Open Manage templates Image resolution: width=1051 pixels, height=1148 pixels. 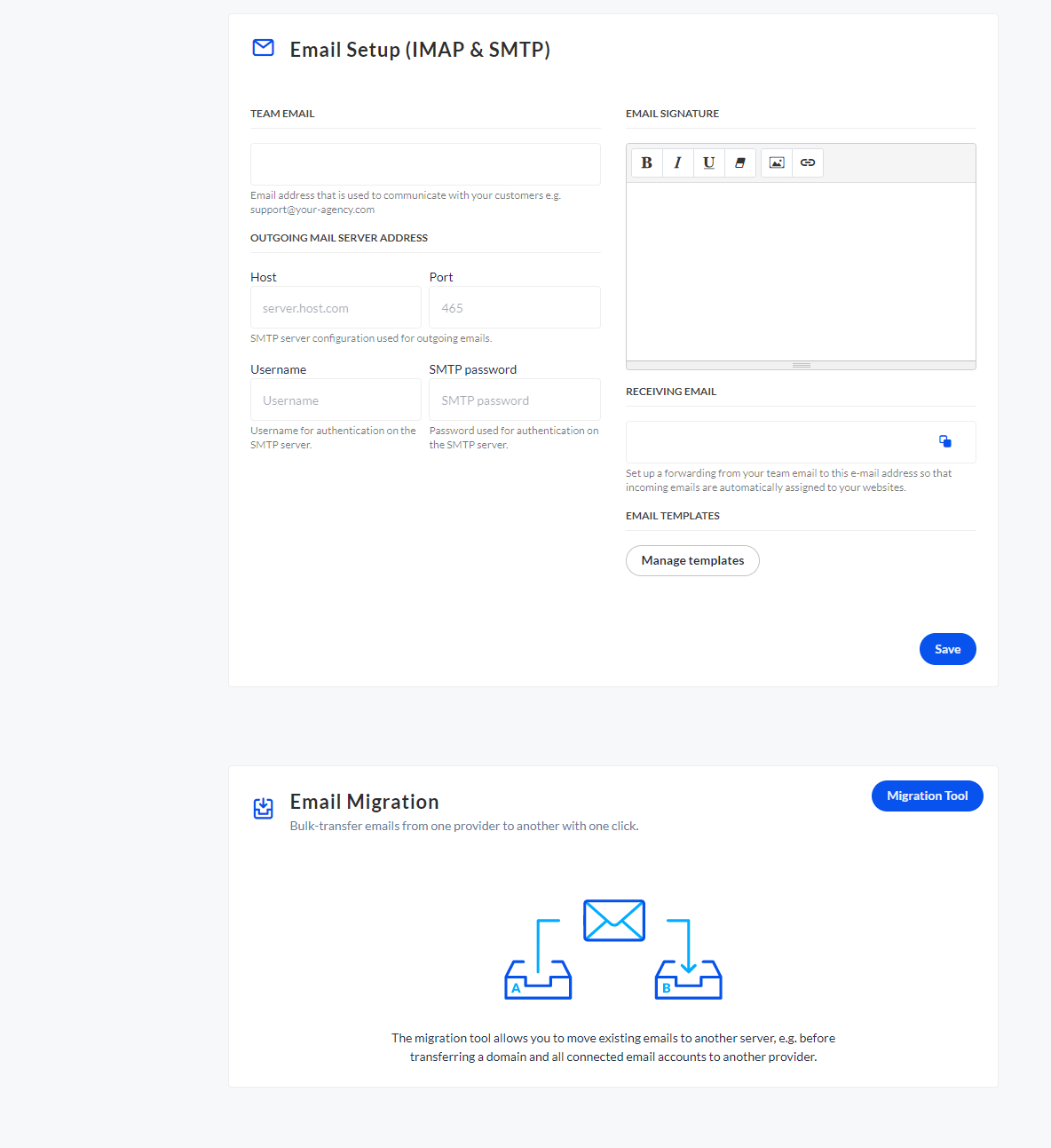point(692,561)
